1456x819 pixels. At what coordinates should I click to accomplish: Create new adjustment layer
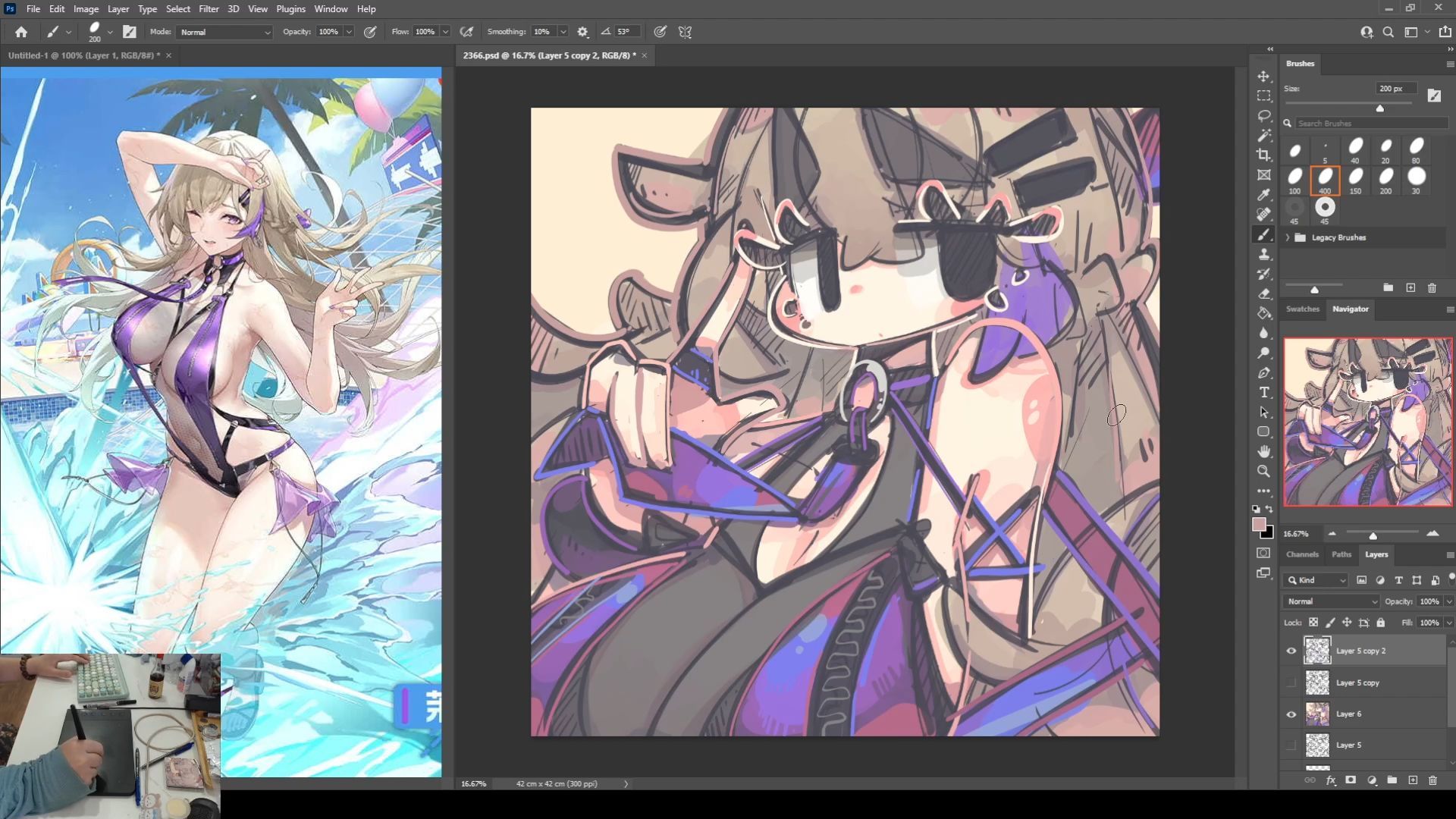[x=1372, y=780]
